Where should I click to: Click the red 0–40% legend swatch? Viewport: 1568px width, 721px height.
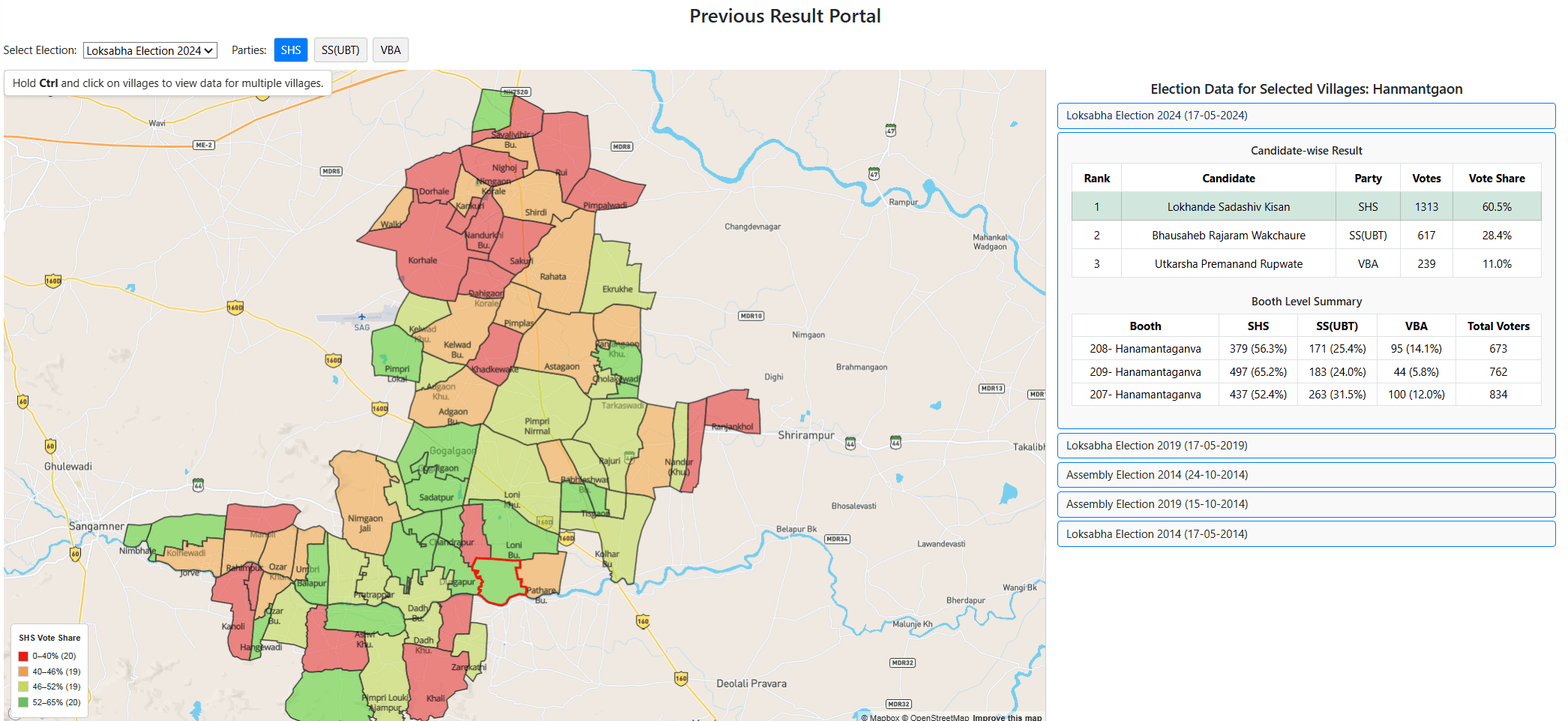coord(22,655)
